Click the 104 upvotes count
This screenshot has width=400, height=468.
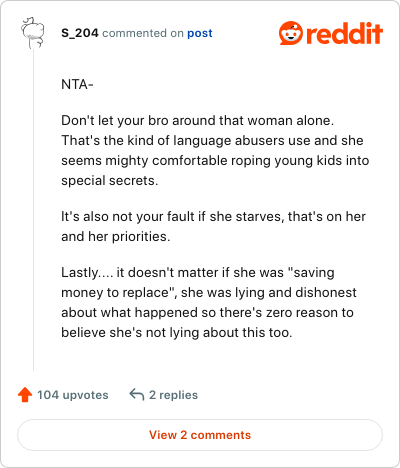click(x=73, y=395)
